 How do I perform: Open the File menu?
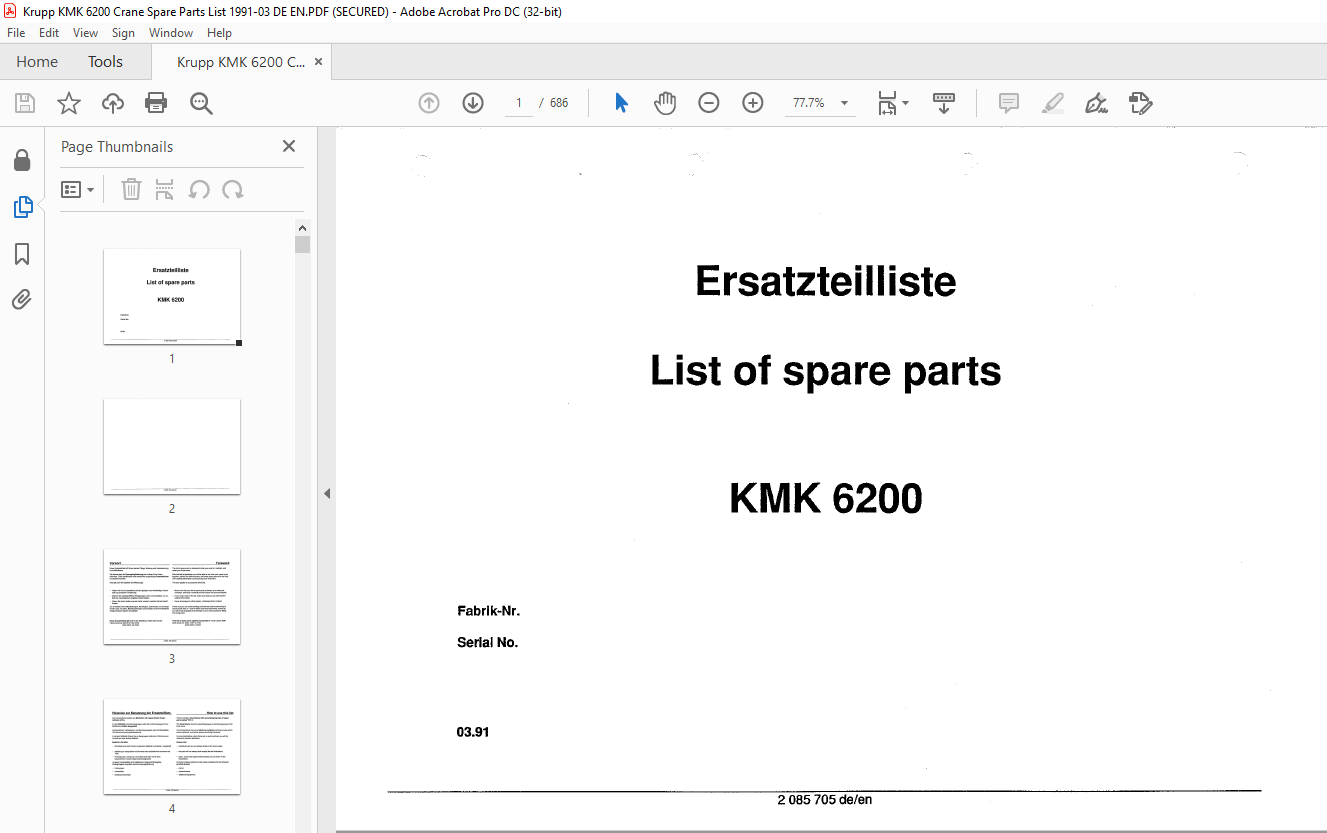click(x=16, y=33)
